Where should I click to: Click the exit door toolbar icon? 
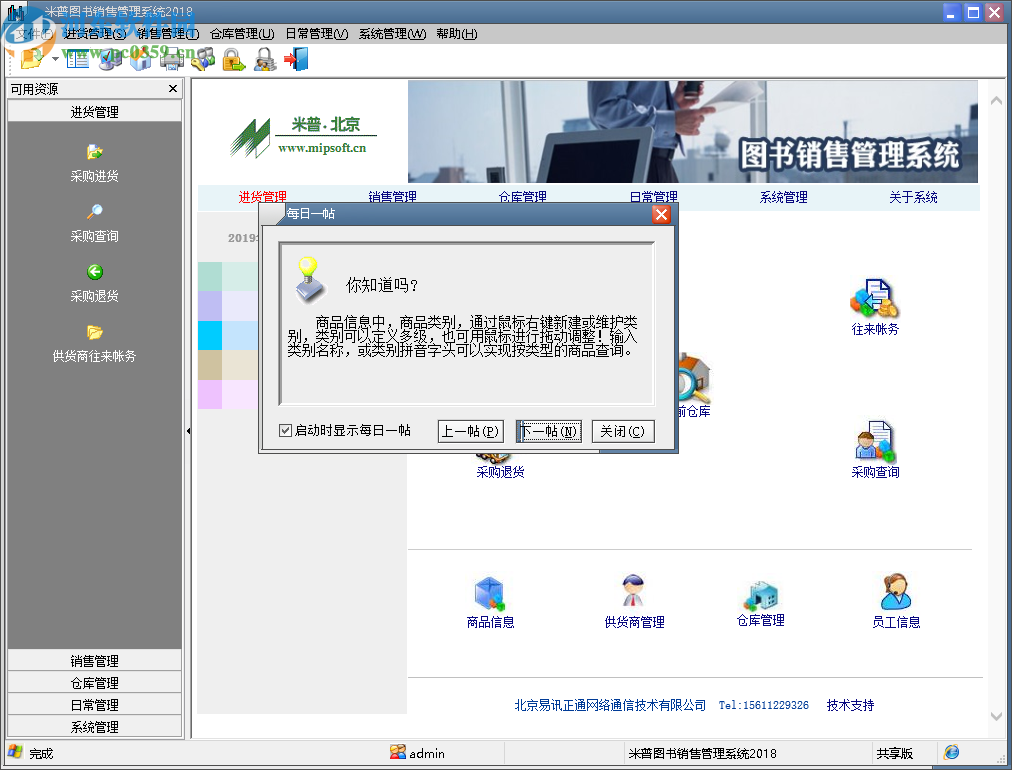[296, 59]
